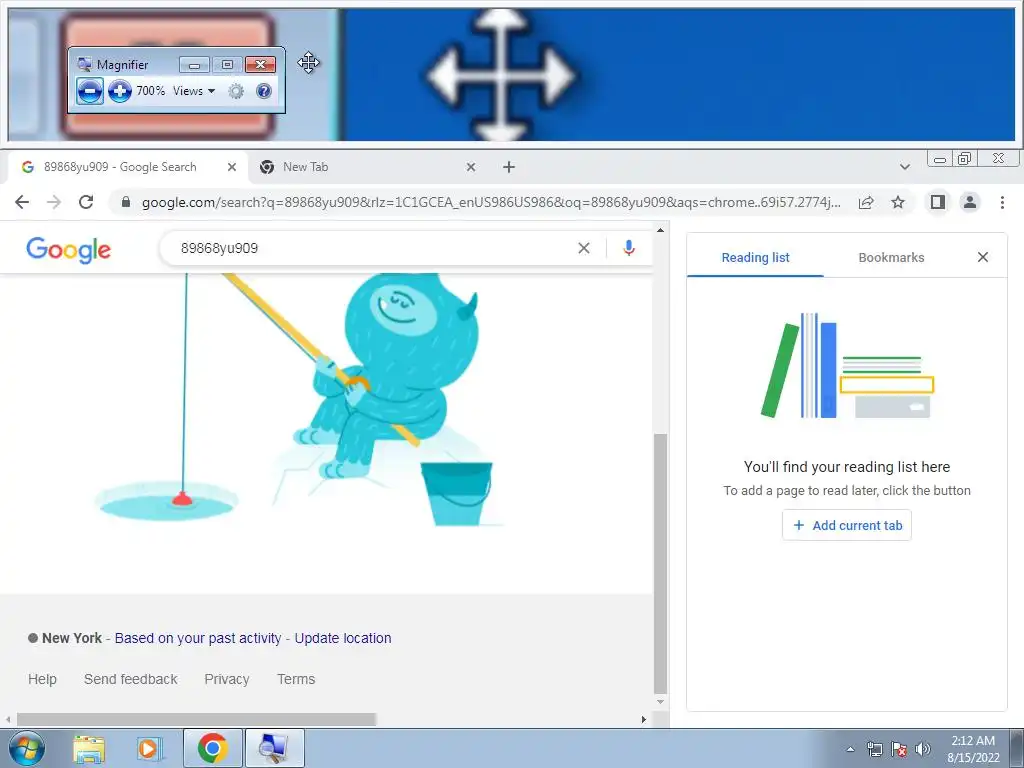Image resolution: width=1024 pixels, height=768 pixels.
Task: Open the Chrome profile avatar
Action: 970,202
